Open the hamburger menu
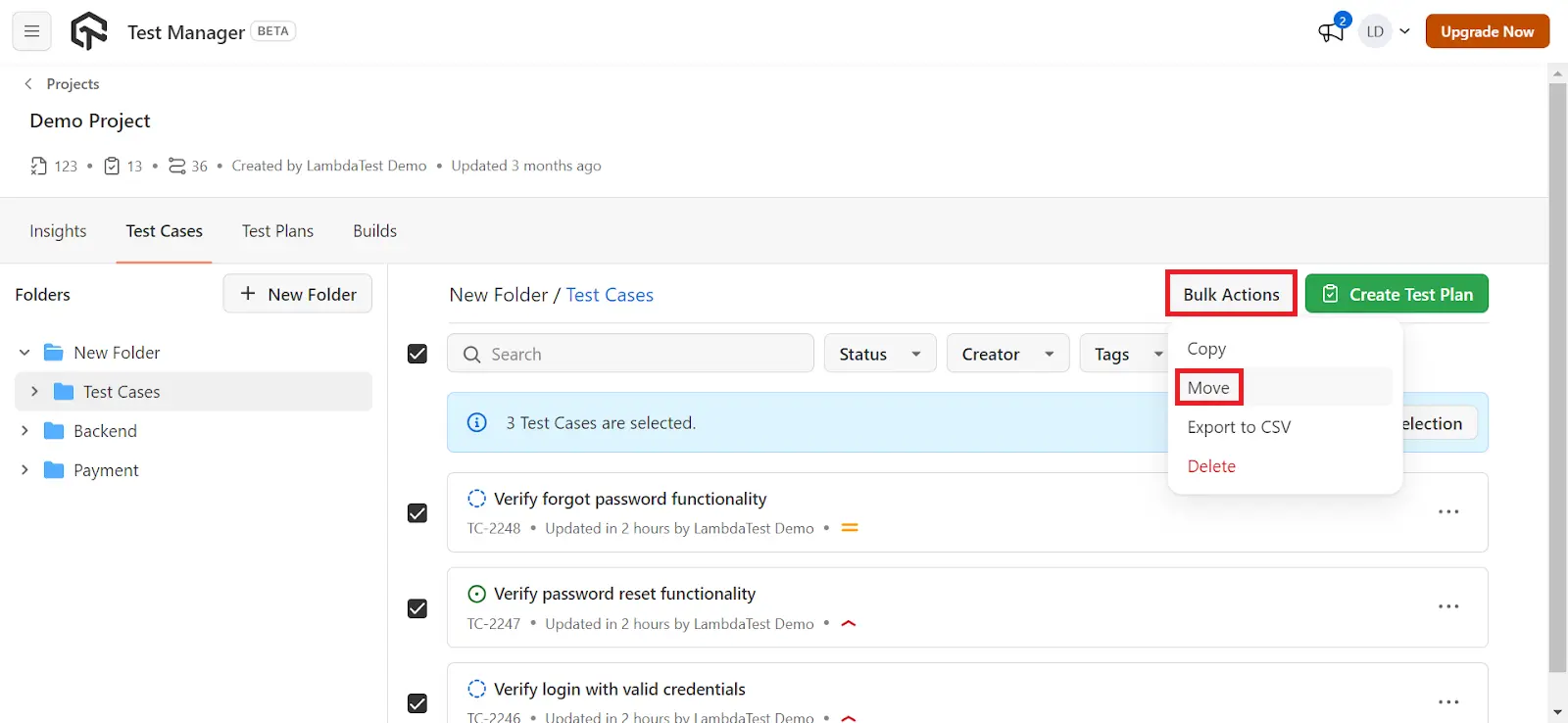1568x723 pixels. coord(31,31)
